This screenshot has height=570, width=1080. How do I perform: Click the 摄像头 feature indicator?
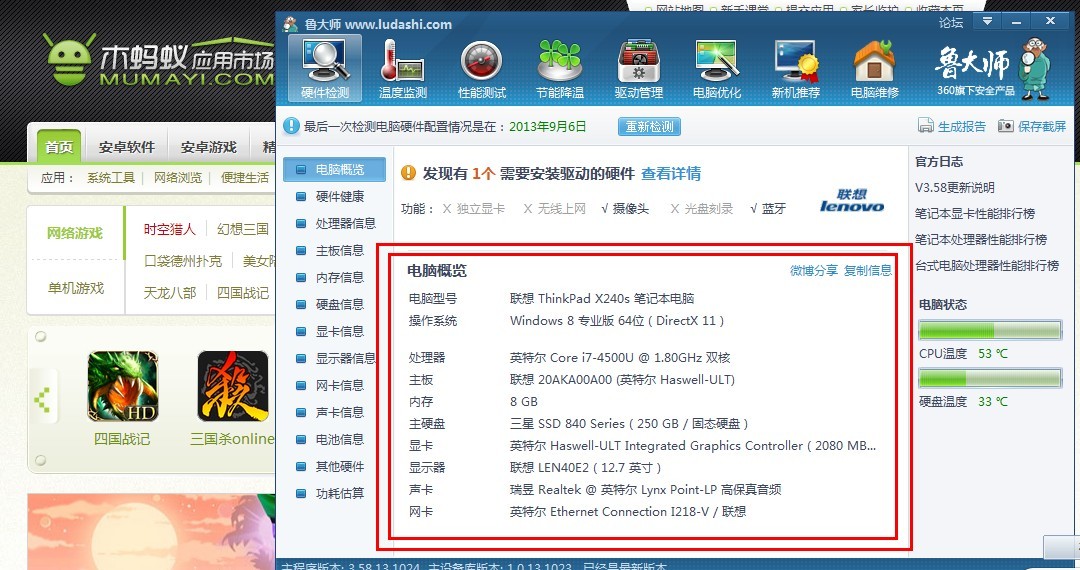[625, 209]
